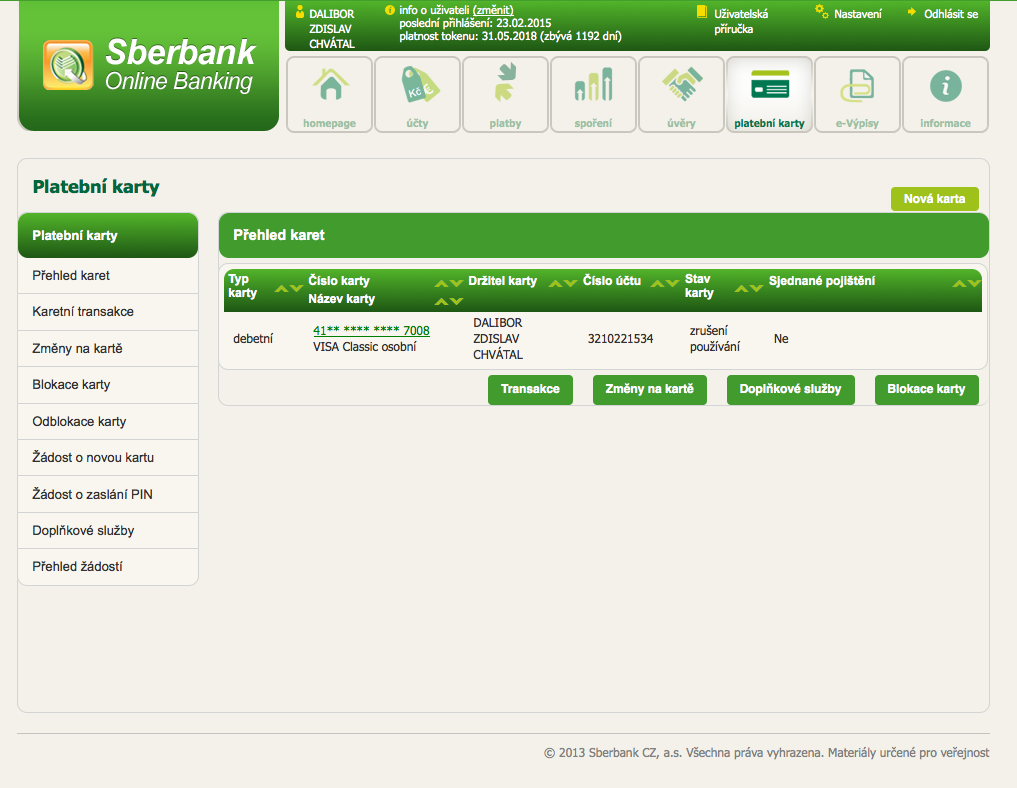This screenshot has width=1017, height=788.
Task: Sort Název karty descending
Action: pos(457,302)
